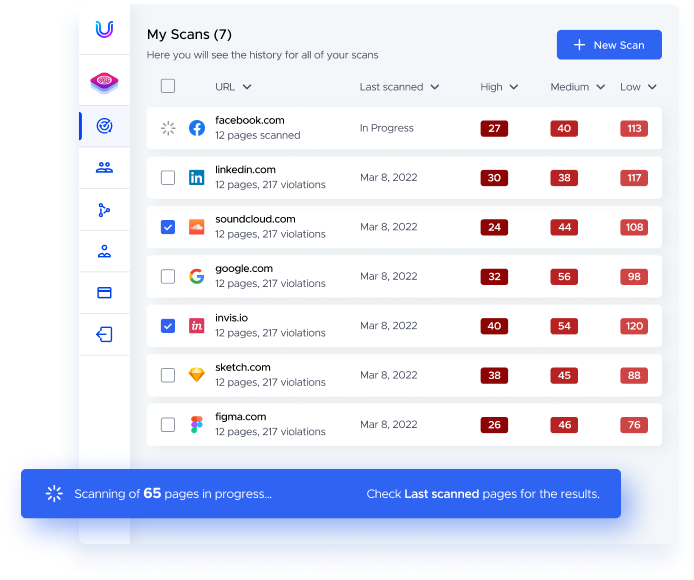Click facebook.com medium badge 40
Screen dimensions: 694x580
pos(564,128)
